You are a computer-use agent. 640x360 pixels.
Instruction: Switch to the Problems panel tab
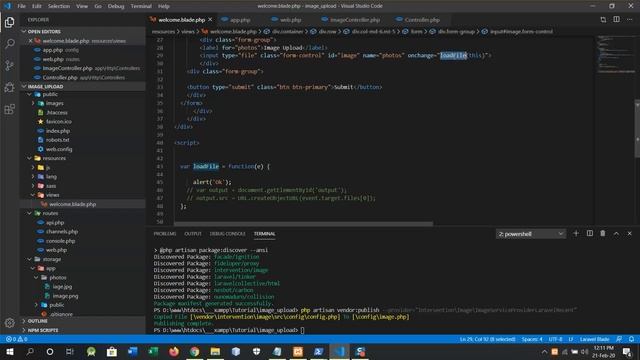click(164, 234)
